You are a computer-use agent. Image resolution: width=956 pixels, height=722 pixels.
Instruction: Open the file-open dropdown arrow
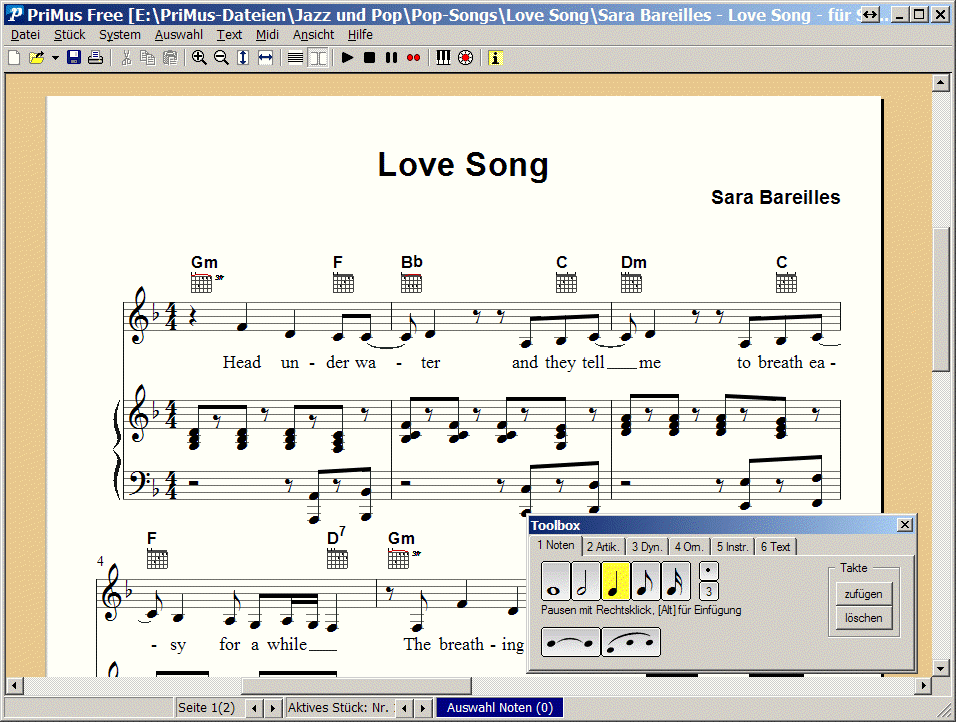coord(55,57)
